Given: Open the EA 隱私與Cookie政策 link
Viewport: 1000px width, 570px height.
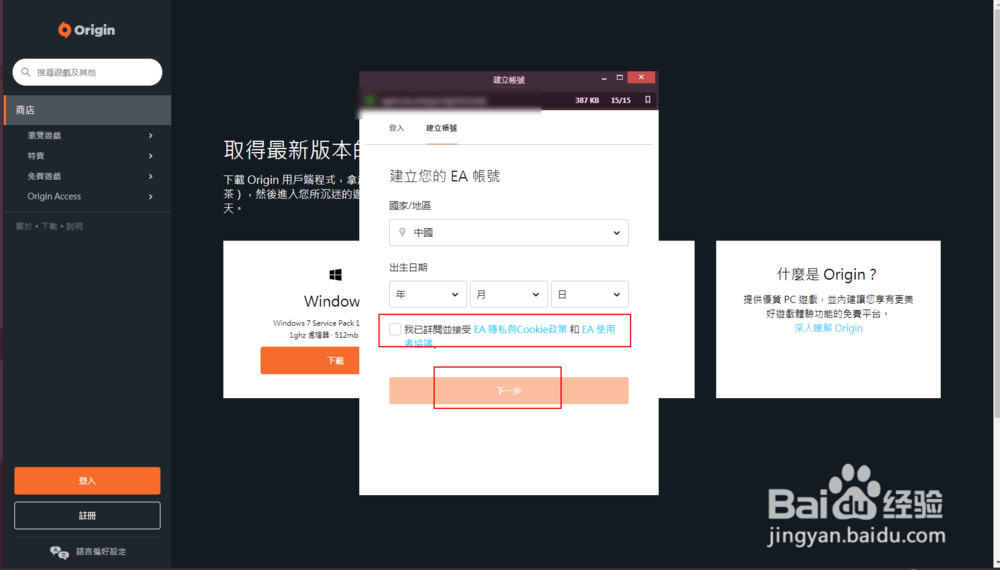Looking at the screenshot, I should (x=520, y=329).
